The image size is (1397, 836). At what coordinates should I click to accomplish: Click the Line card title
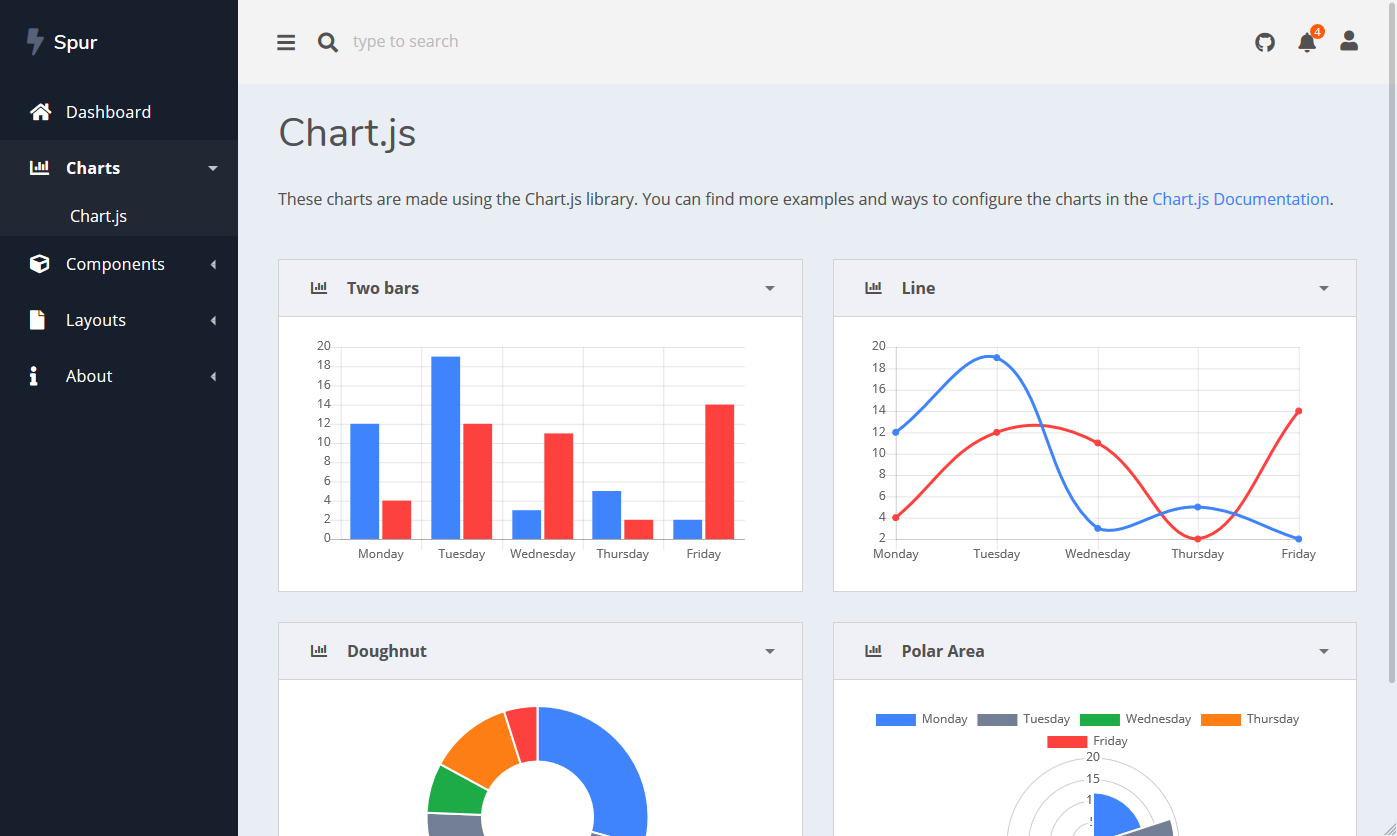tap(918, 288)
